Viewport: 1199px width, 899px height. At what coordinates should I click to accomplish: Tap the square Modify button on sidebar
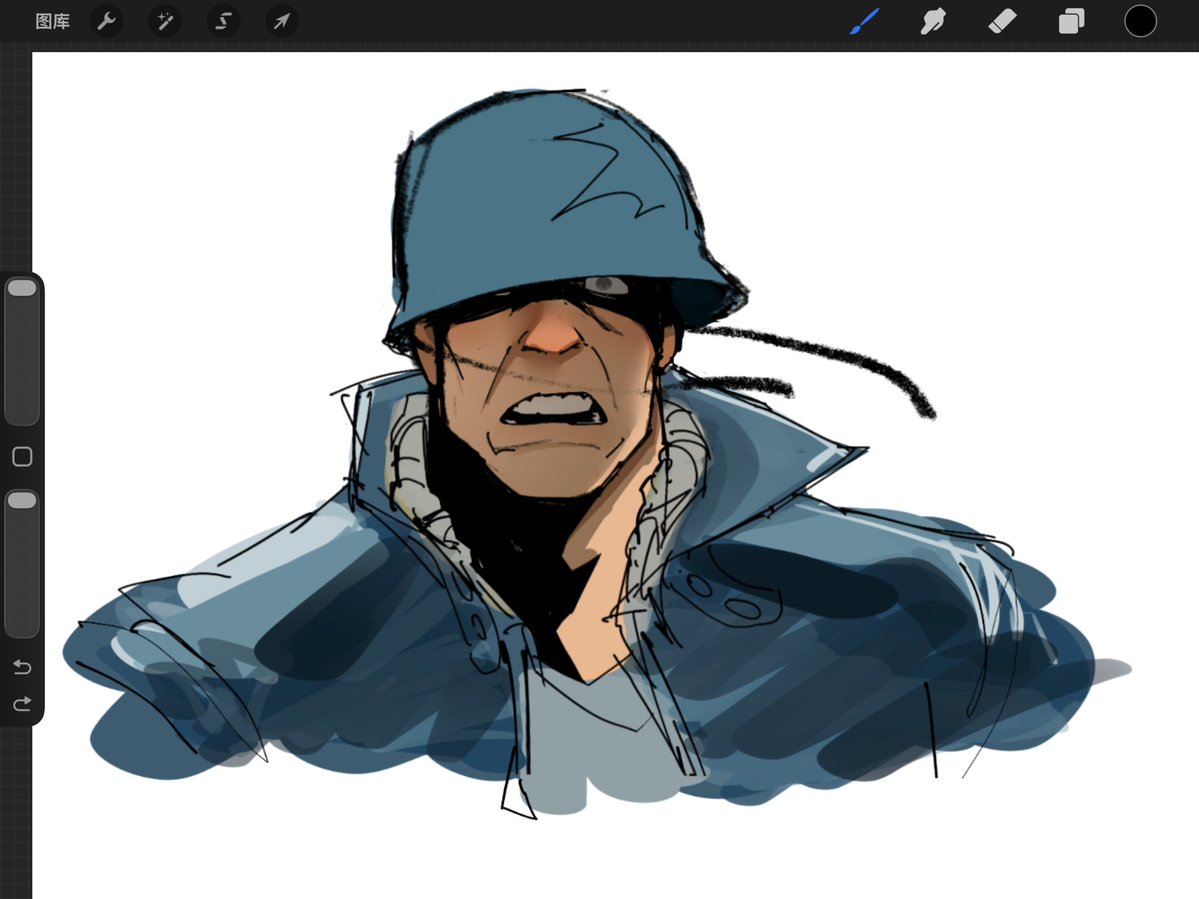22,456
